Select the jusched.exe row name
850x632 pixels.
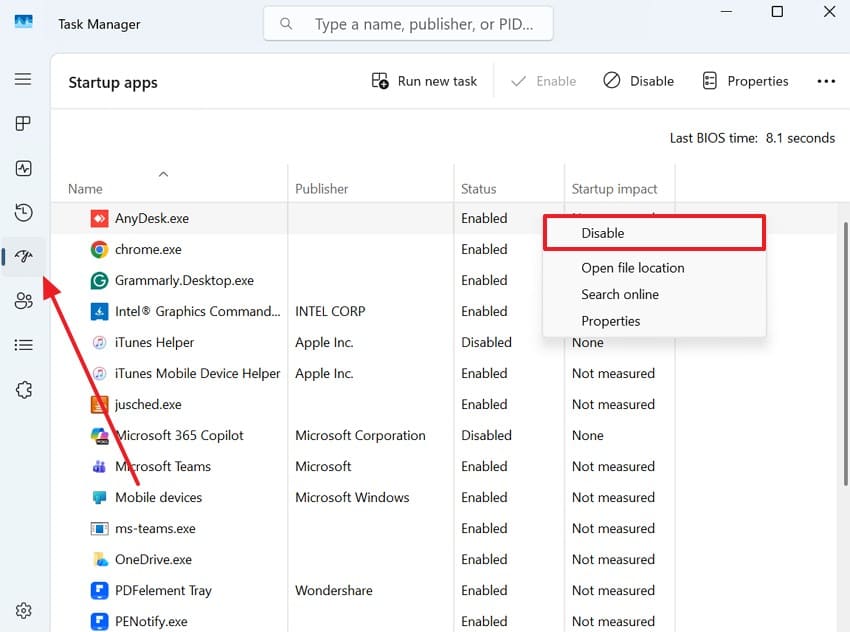point(148,404)
